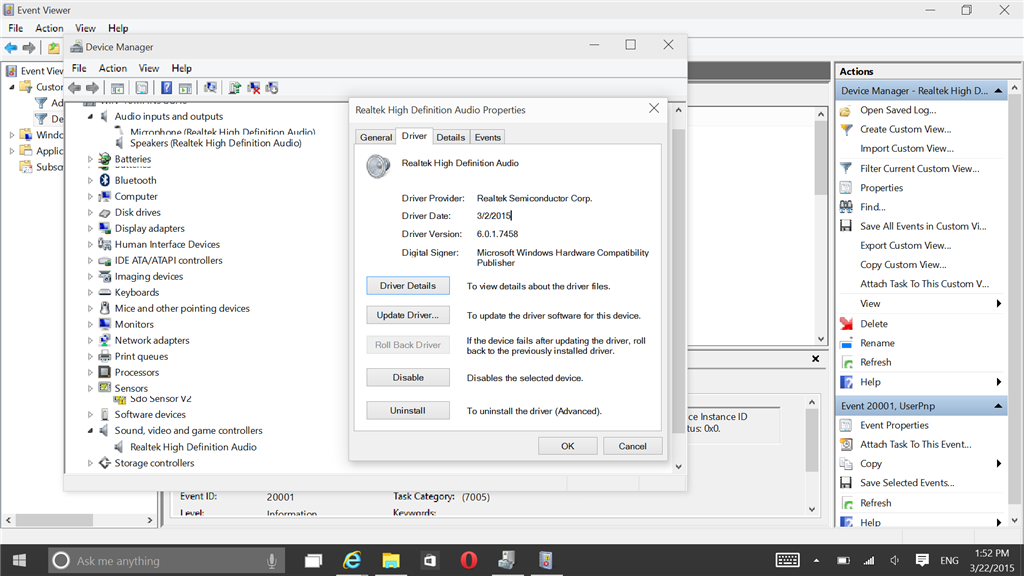Toggle console tree icon in Device Manager toolbar

point(118,88)
